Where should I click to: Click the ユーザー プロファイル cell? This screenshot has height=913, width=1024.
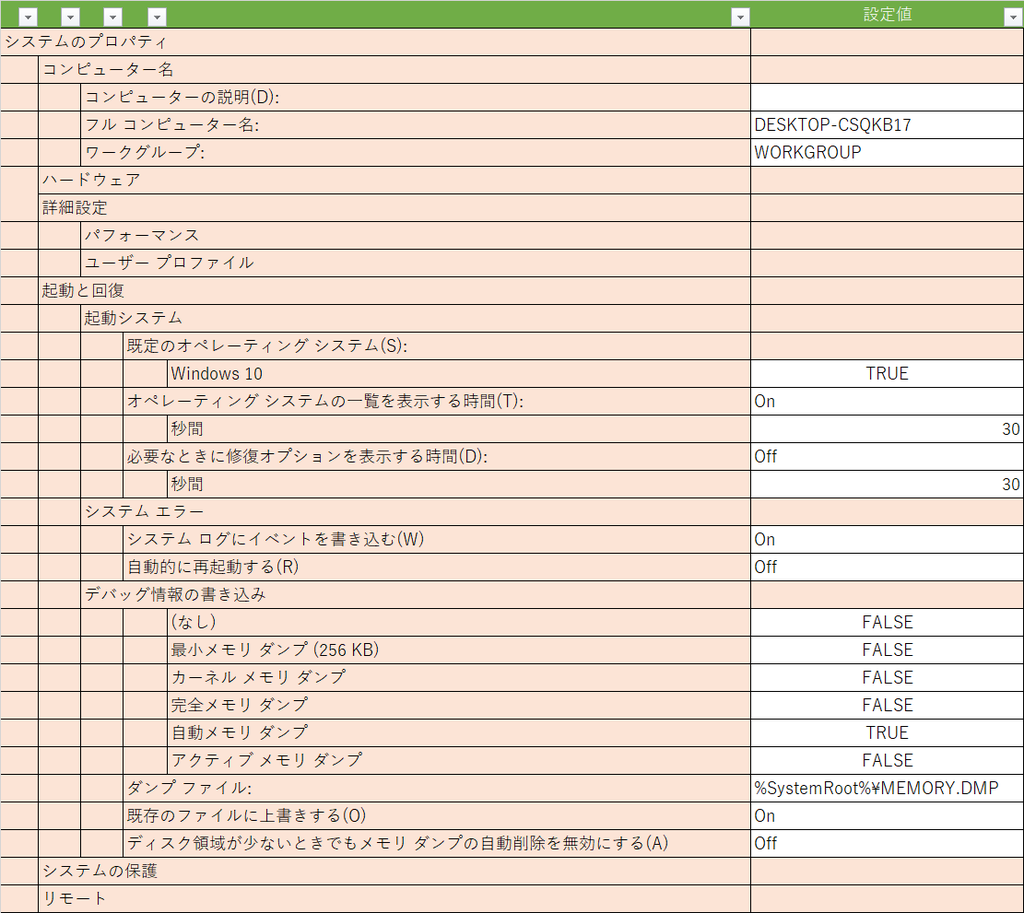415,263
